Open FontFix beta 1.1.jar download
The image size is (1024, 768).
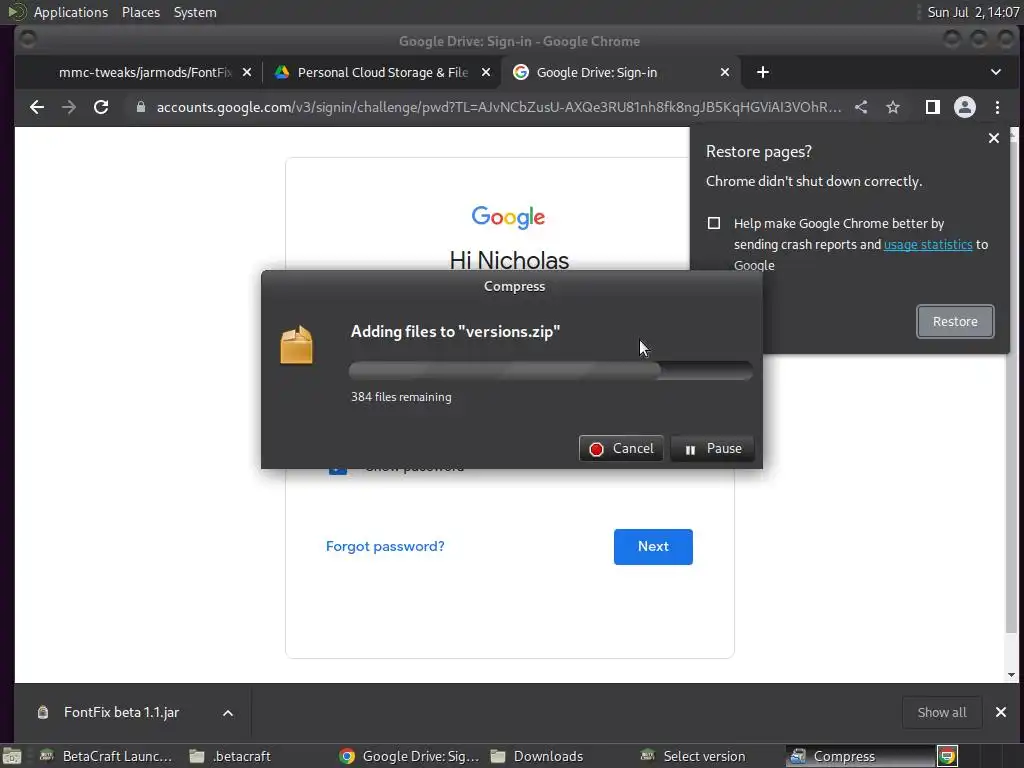[x=121, y=712]
